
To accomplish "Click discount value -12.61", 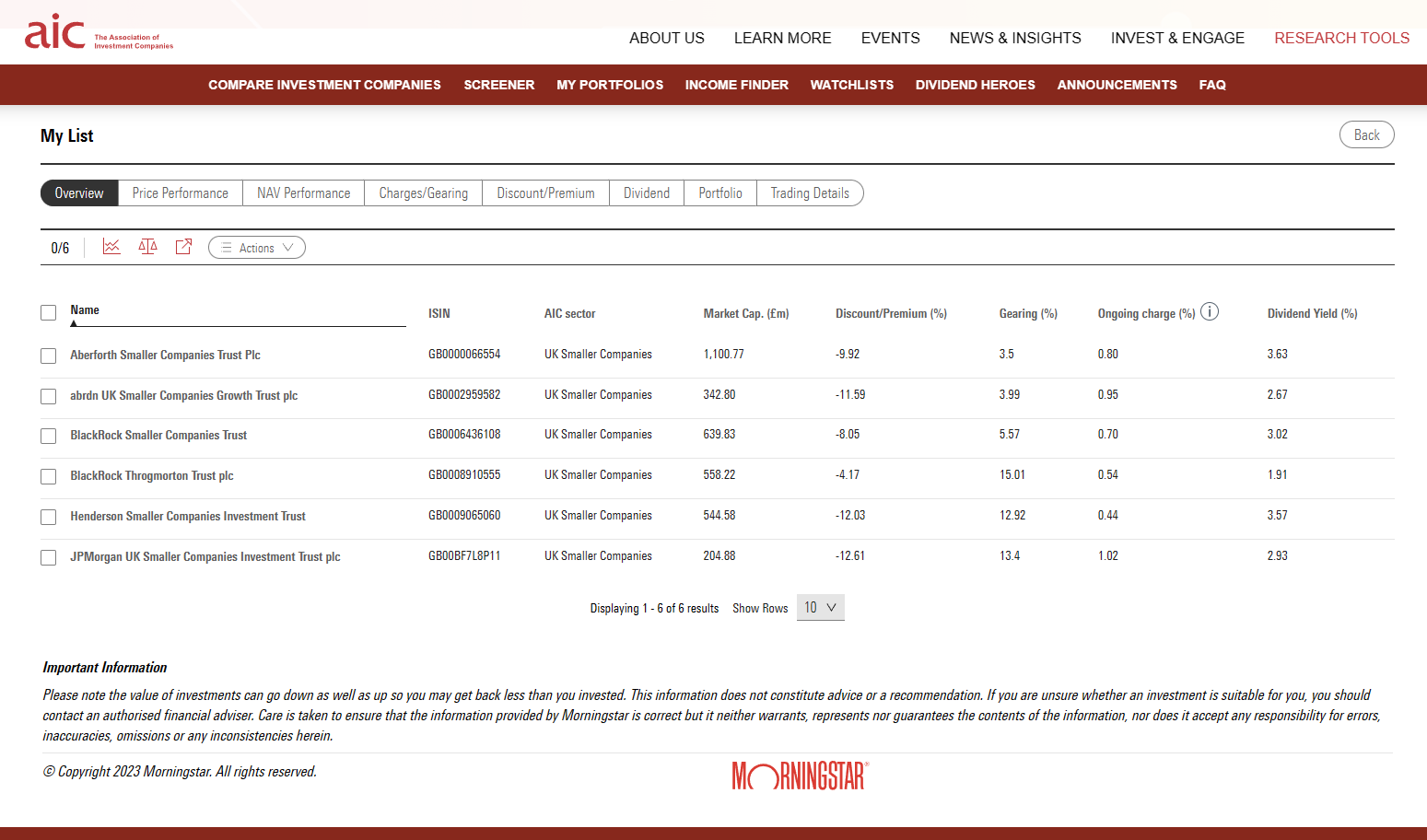I will coord(850,556).
